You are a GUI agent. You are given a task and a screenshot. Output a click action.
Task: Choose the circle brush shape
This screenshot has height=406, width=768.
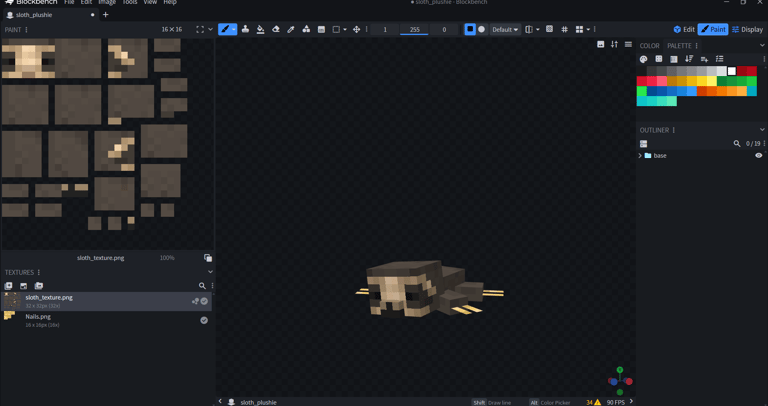(x=481, y=29)
